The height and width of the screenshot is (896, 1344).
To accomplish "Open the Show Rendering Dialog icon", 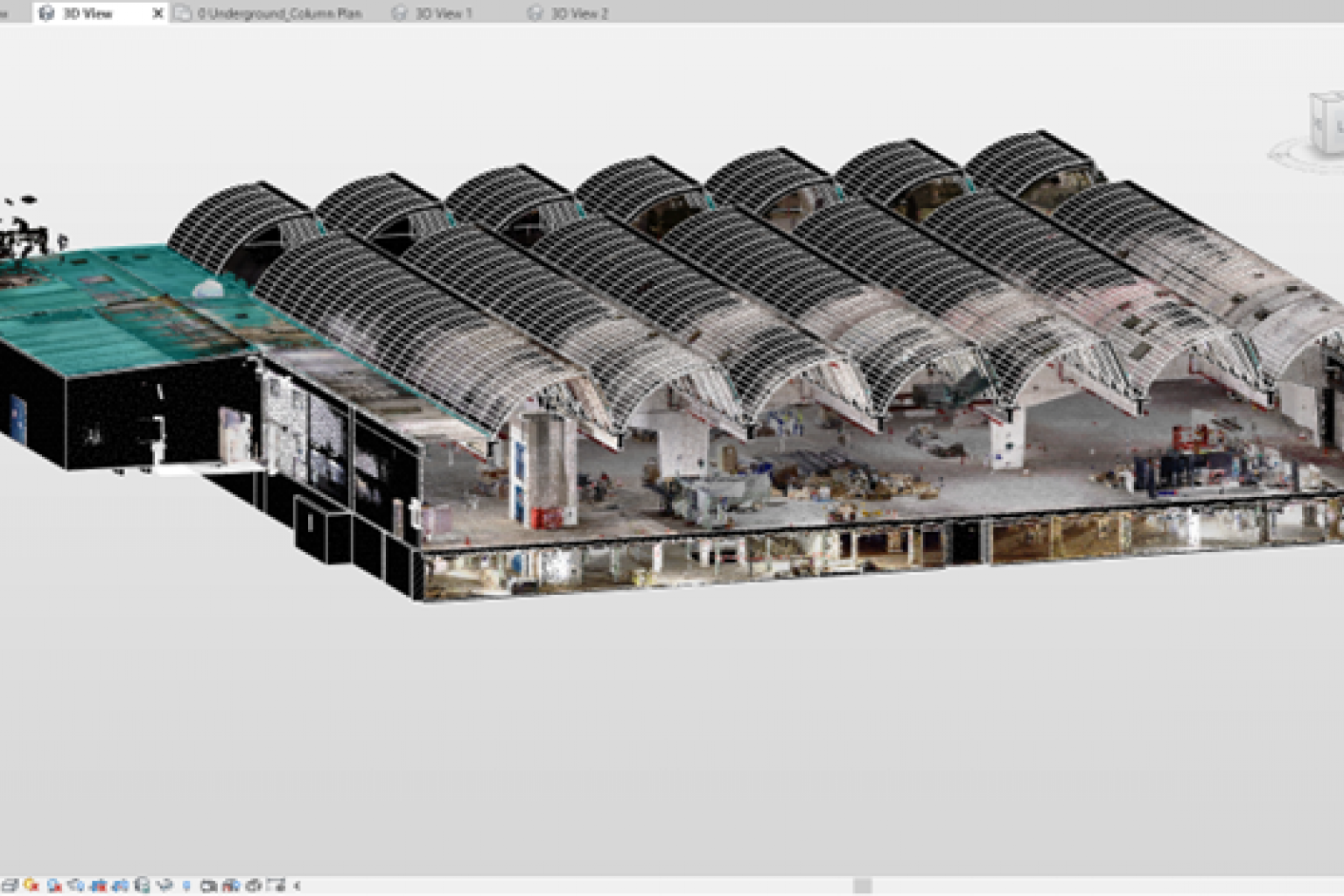I will [x=76, y=885].
